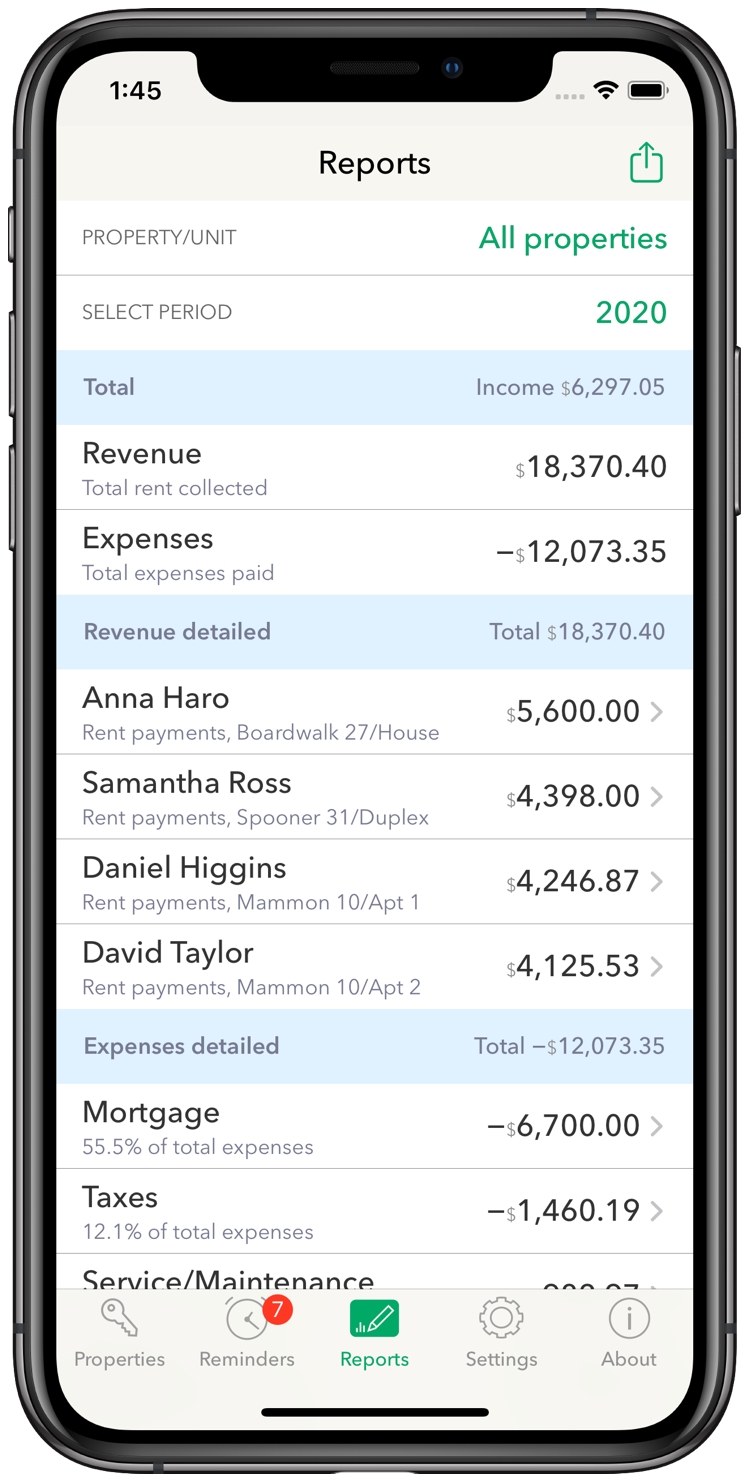Open David Taylor rent payments
Image resolution: width=750 pixels, height=1481 pixels.
click(x=374, y=967)
